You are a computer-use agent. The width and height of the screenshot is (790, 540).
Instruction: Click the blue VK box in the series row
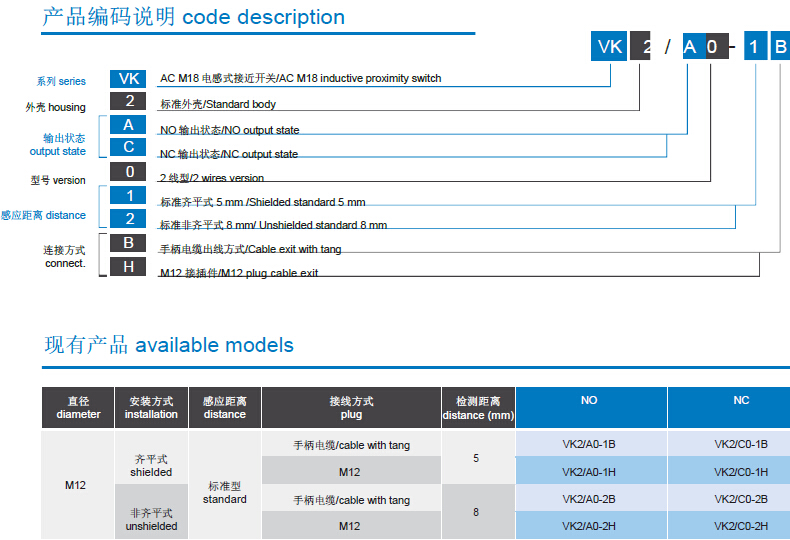(x=128, y=79)
